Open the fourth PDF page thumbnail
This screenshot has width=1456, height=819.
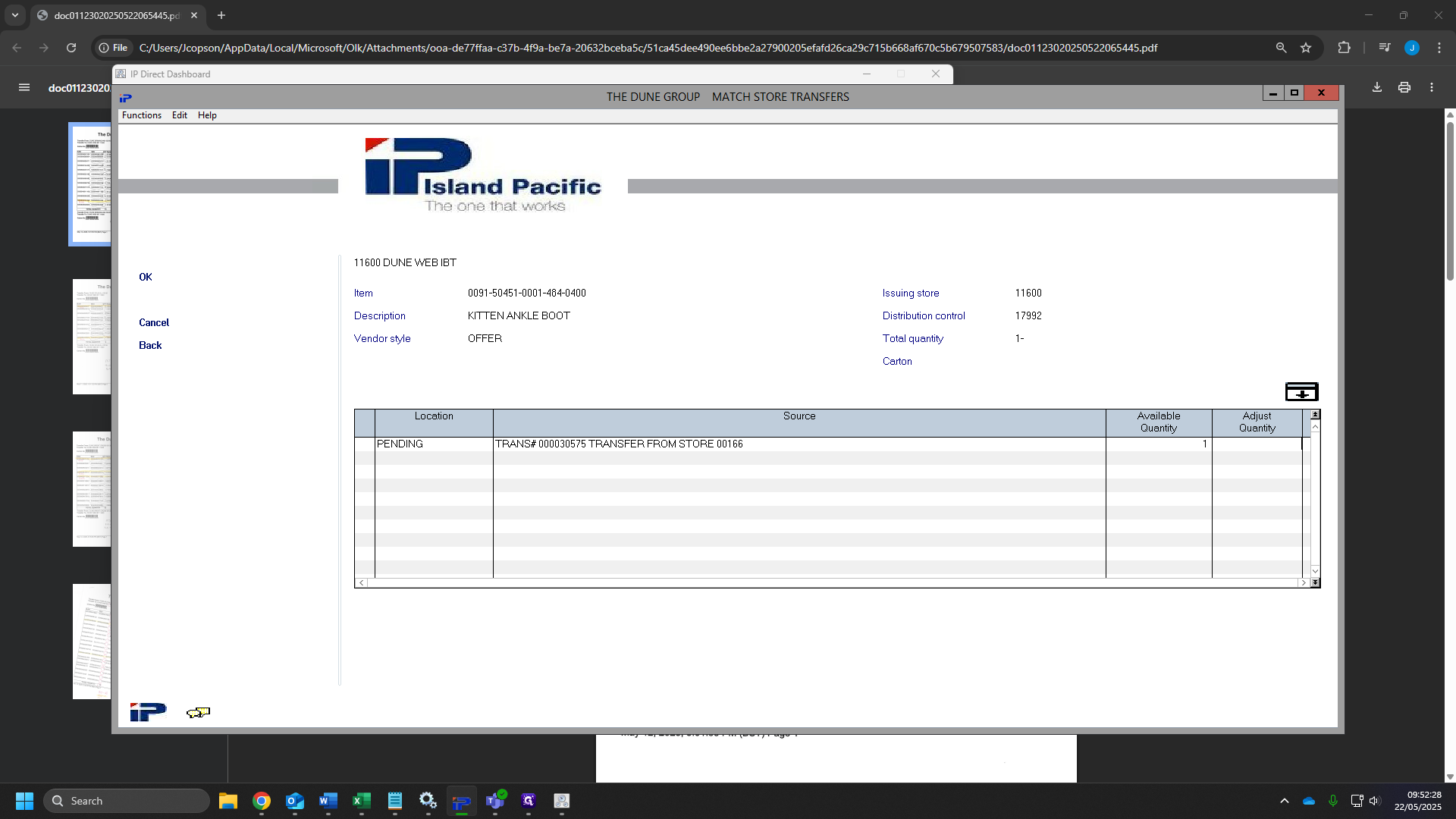tap(92, 642)
